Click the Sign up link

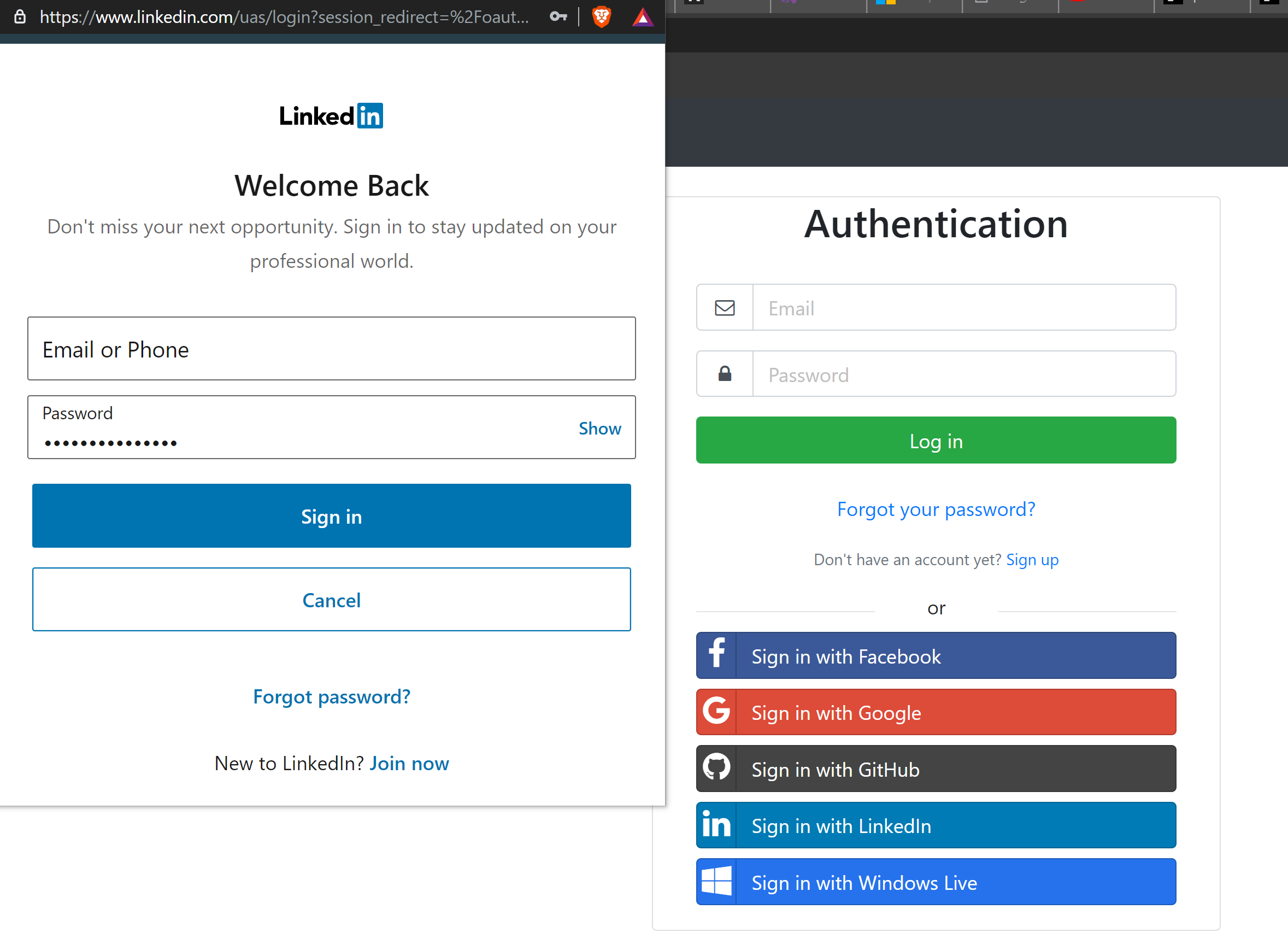tap(1032, 560)
